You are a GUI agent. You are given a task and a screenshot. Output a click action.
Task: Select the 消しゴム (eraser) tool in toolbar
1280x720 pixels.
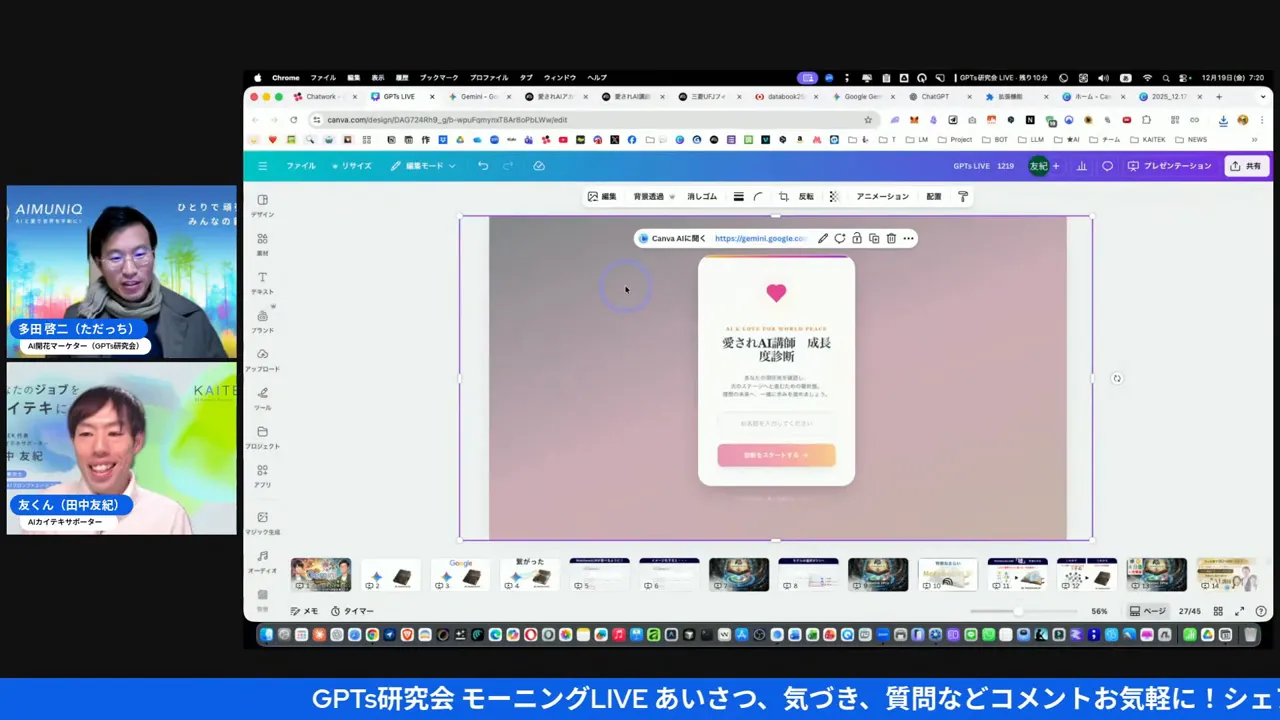[701, 196]
